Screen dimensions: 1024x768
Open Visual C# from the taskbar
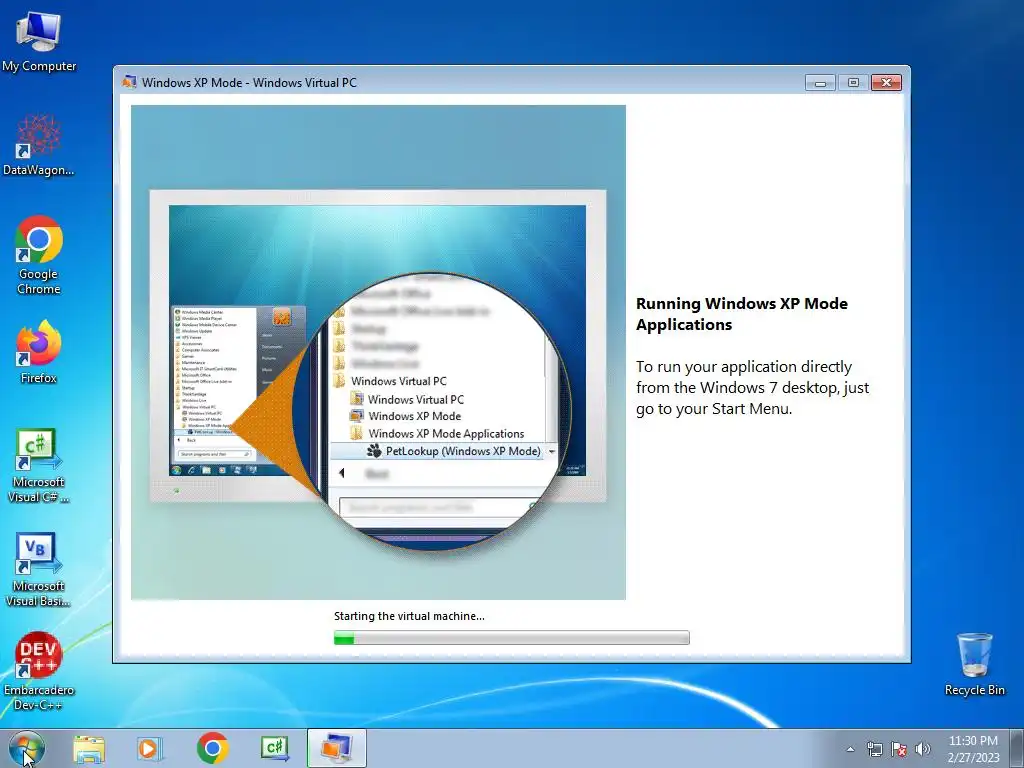click(274, 749)
